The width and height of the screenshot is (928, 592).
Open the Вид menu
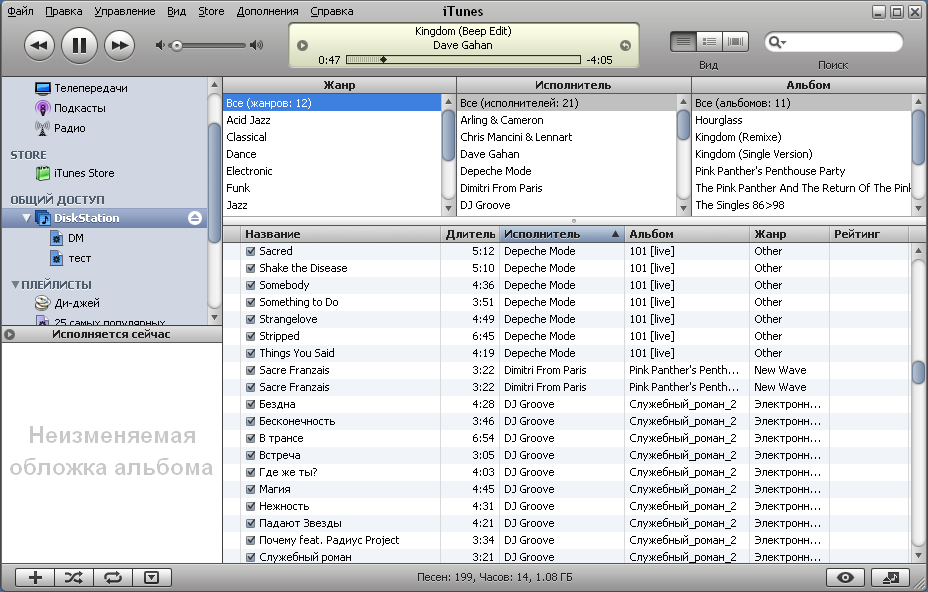(x=176, y=11)
